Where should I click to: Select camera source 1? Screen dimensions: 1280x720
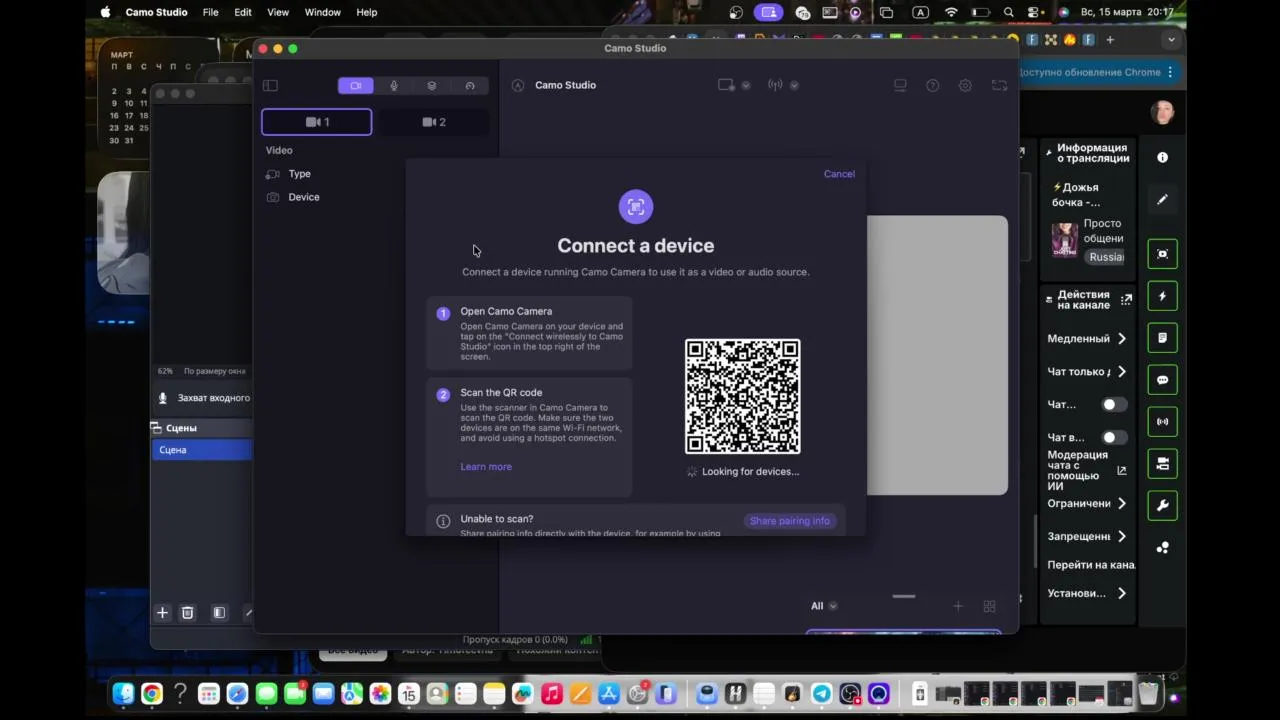click(x=317, y=122)
